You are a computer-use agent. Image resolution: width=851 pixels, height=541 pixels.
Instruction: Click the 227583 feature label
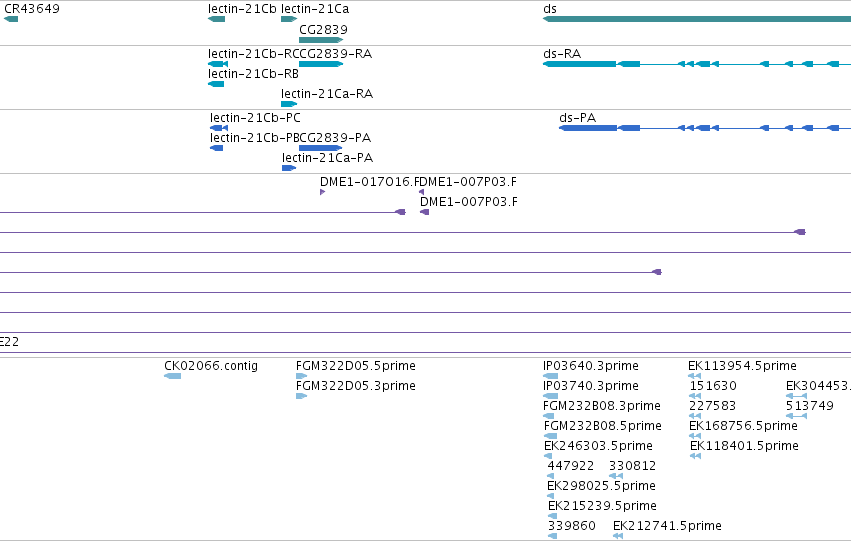tap(713, 406)
